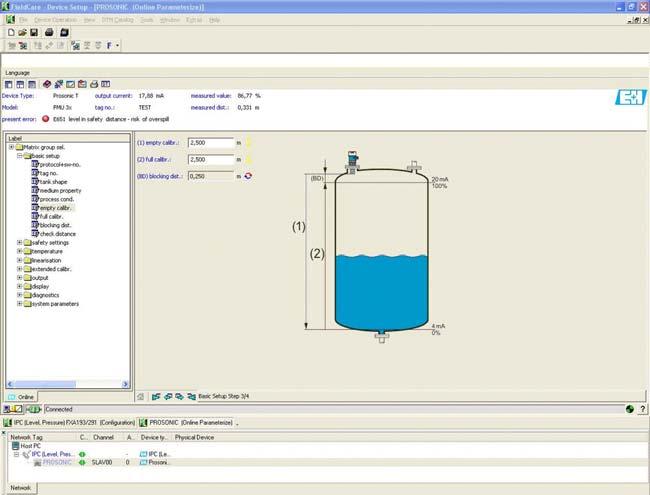Select the medium property tree item

pos(61,191)
